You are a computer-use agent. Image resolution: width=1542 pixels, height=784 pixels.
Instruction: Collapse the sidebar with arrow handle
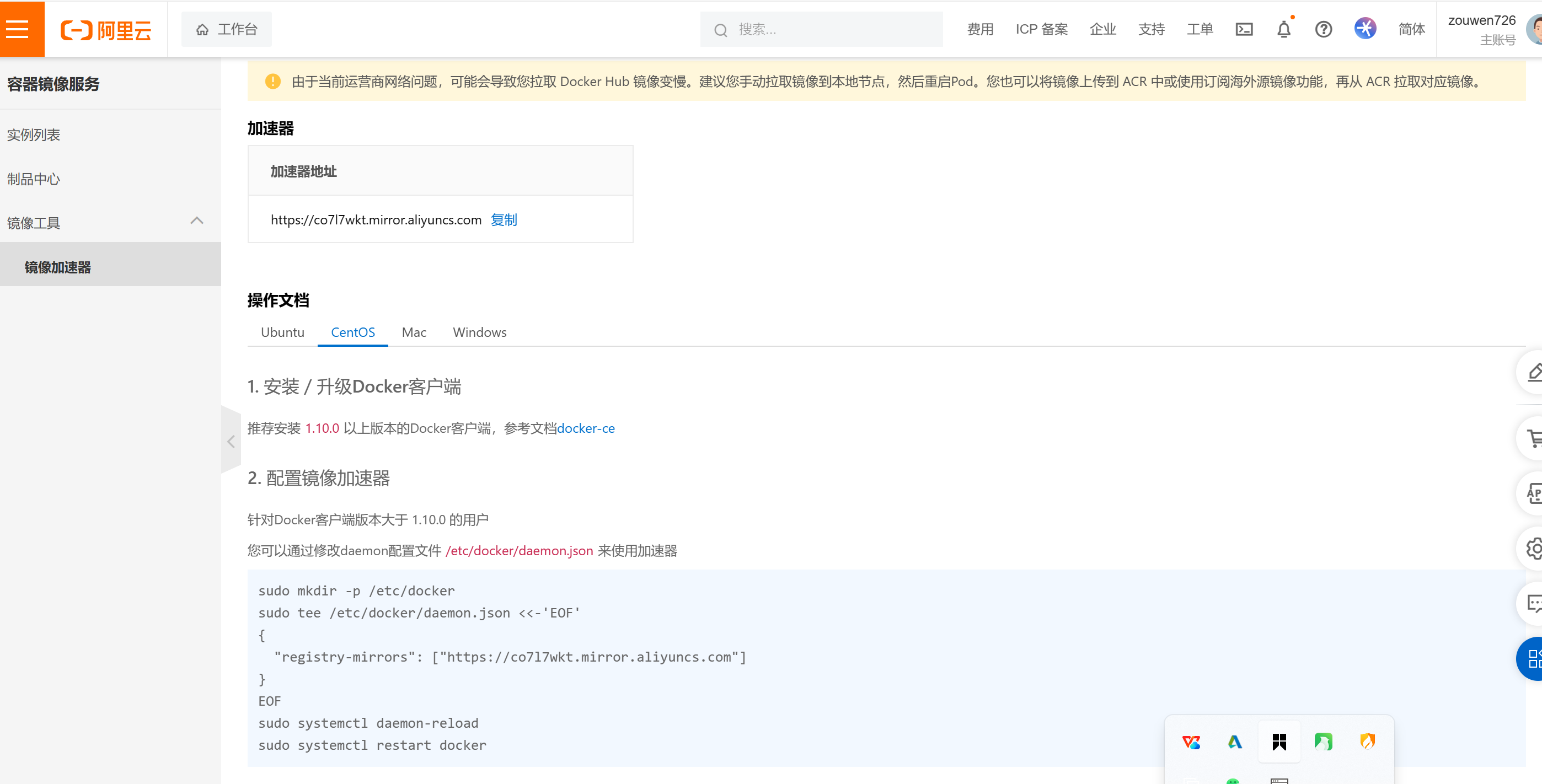[231, 442]
